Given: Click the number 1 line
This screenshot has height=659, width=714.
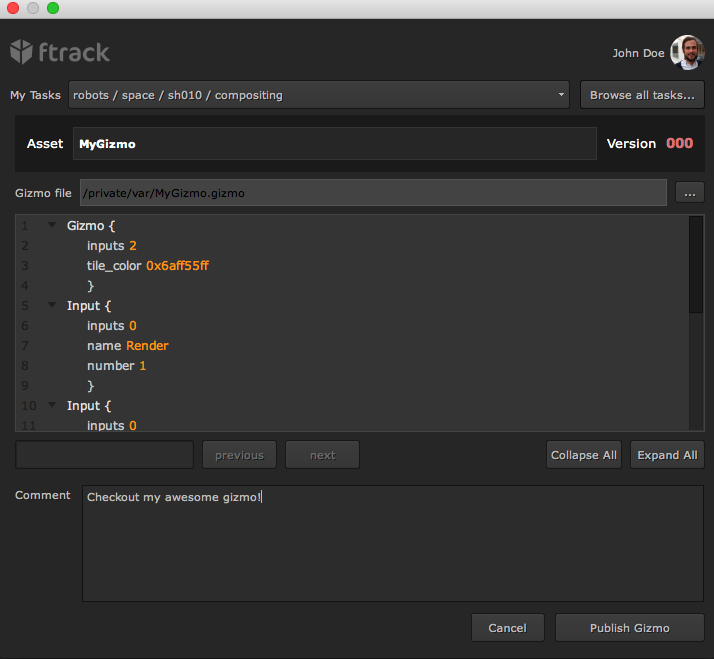Looking at the screenshot, I should [x=117, y=366].
